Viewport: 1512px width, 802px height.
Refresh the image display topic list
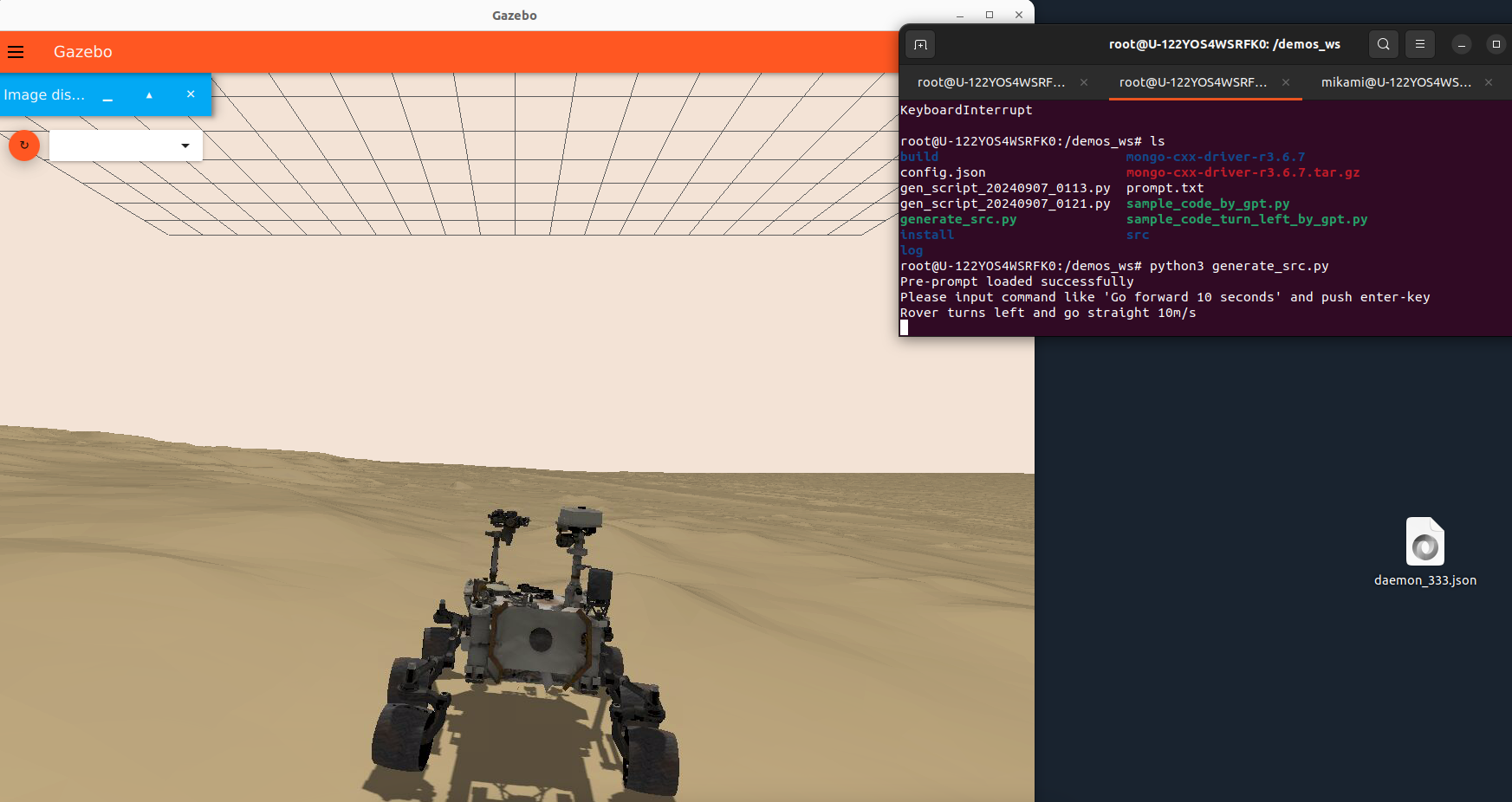(24, 146)
